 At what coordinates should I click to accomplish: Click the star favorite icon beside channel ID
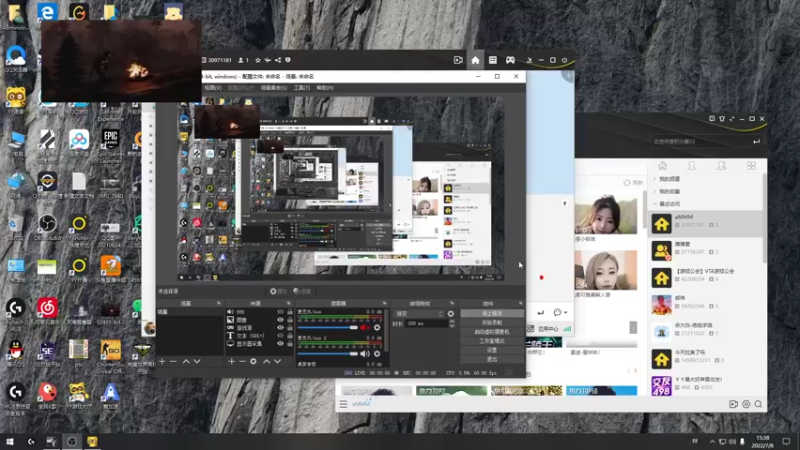258,60
